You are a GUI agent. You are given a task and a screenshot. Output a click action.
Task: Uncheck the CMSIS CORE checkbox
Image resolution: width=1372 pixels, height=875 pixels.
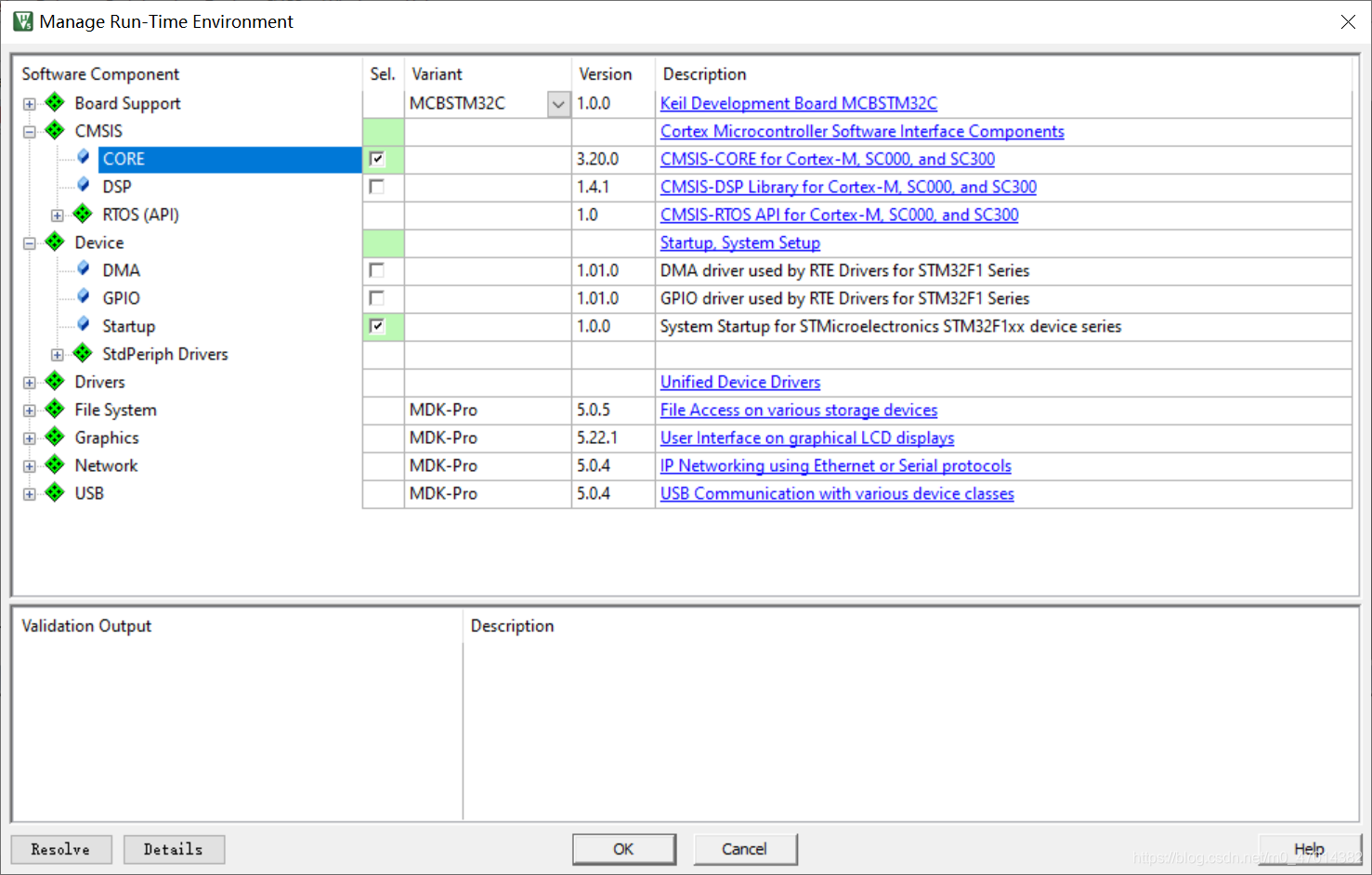[x=376, y=159]
